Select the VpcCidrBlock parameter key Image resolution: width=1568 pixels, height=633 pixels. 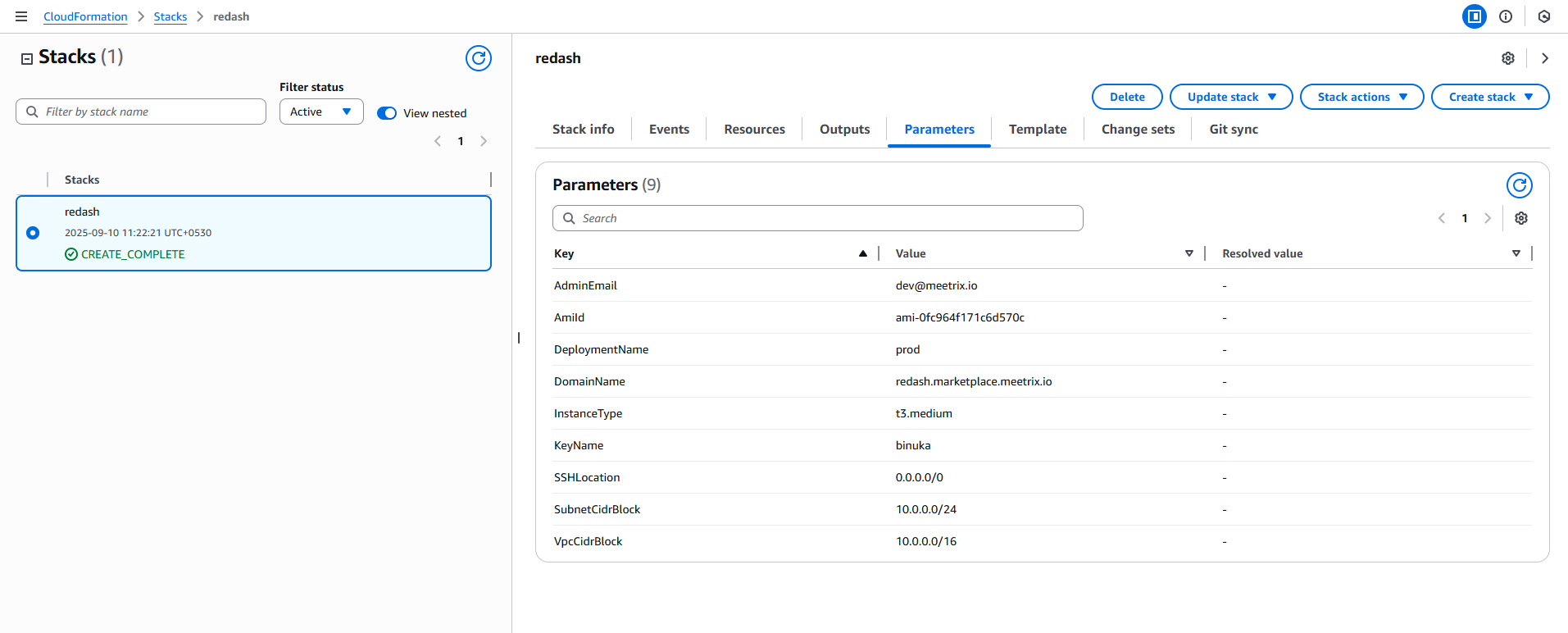588,541
